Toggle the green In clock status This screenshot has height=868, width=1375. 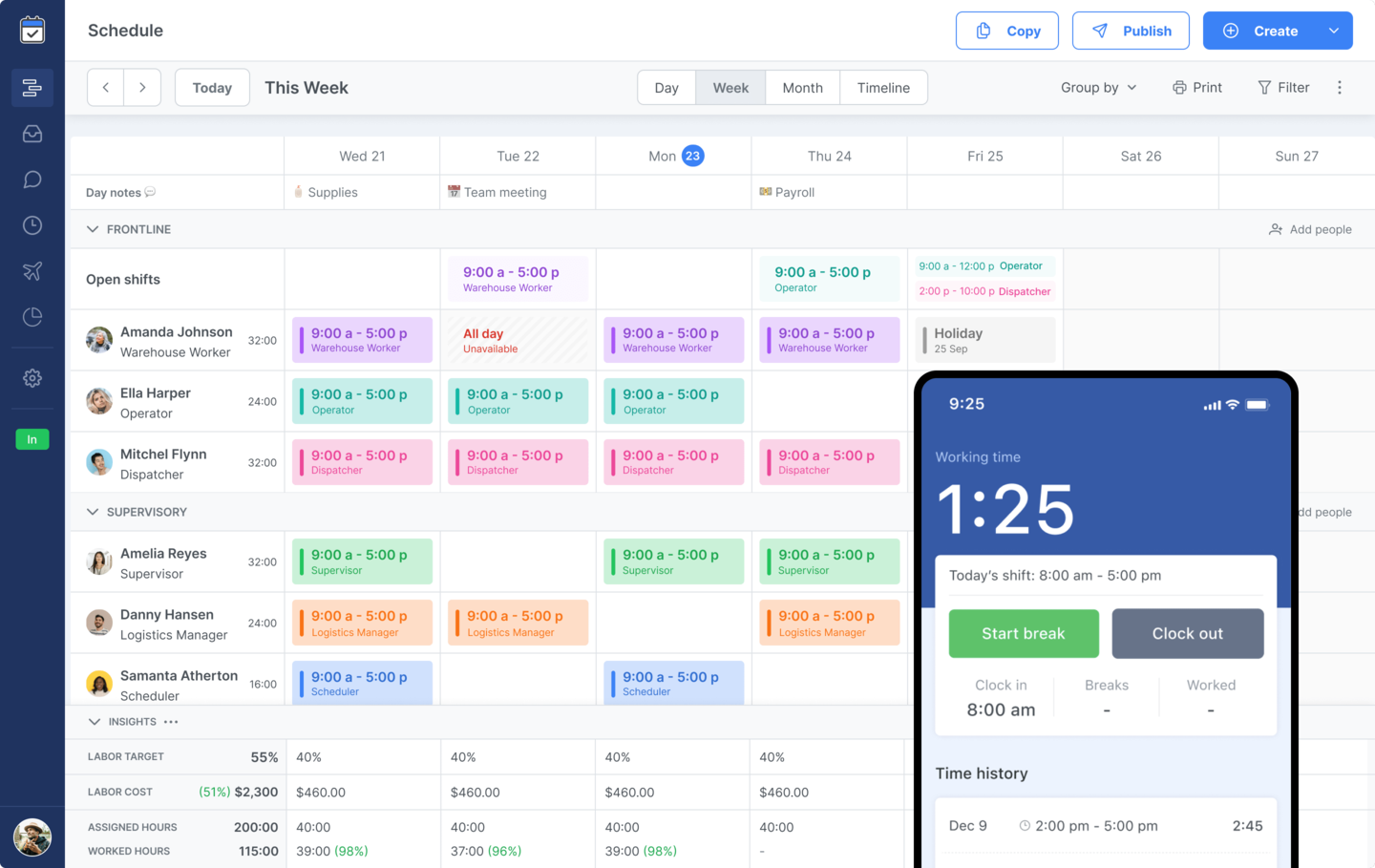coord(32,439)
